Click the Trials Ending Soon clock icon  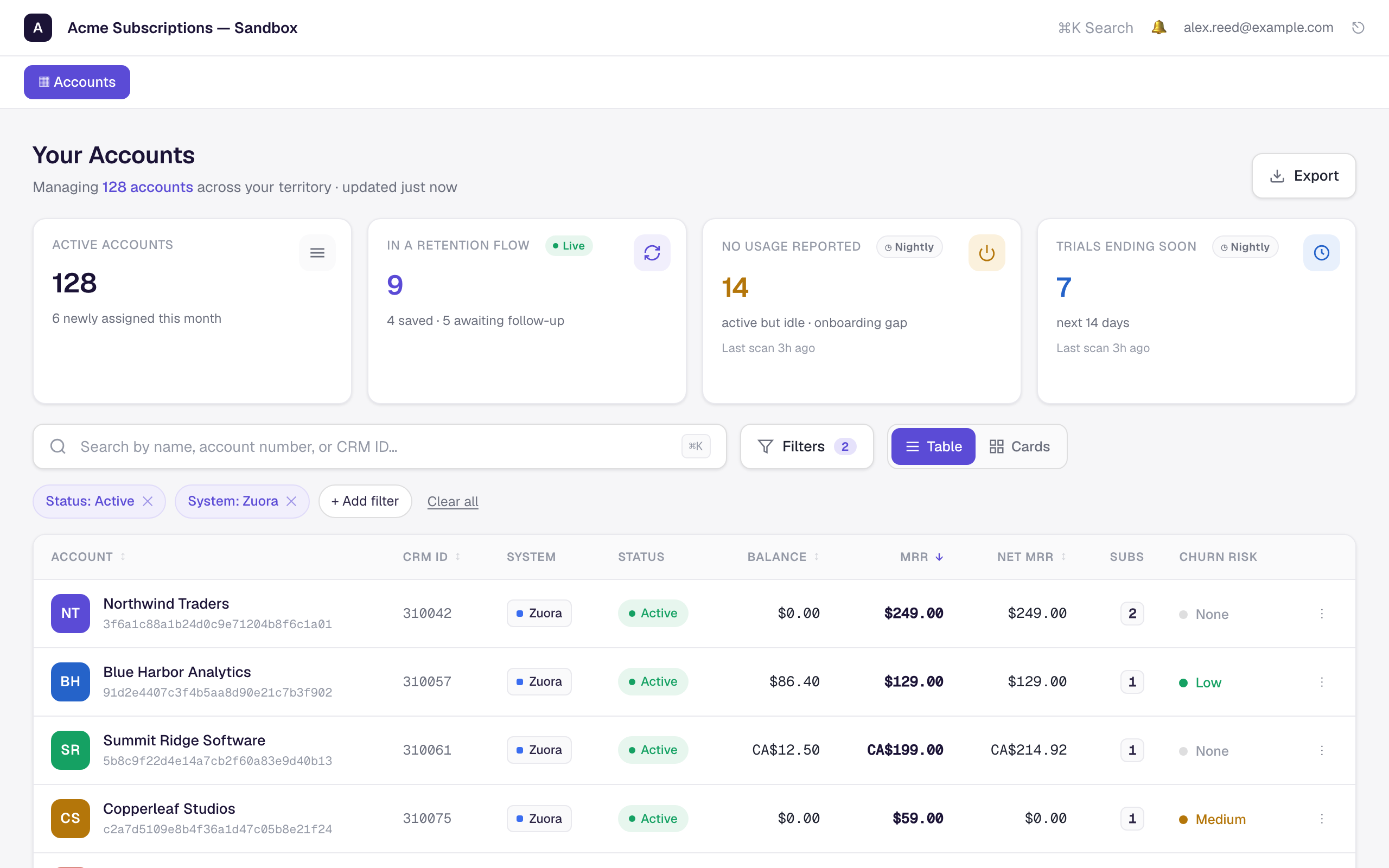(1321, 253)
